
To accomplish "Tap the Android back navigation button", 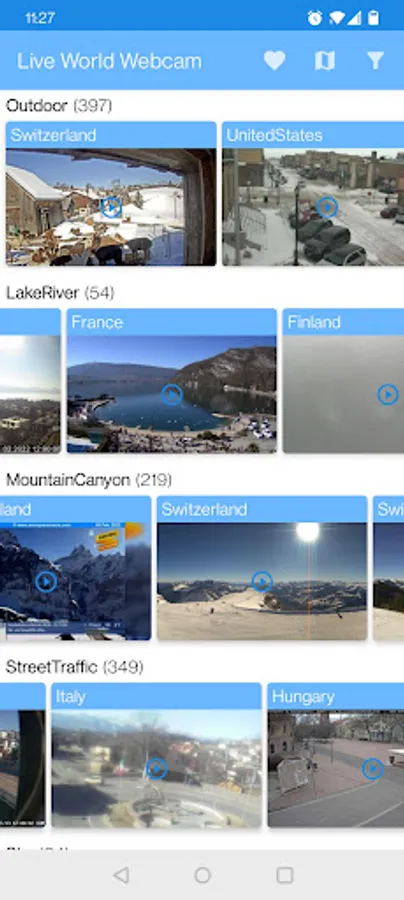I will coord(121,875).
